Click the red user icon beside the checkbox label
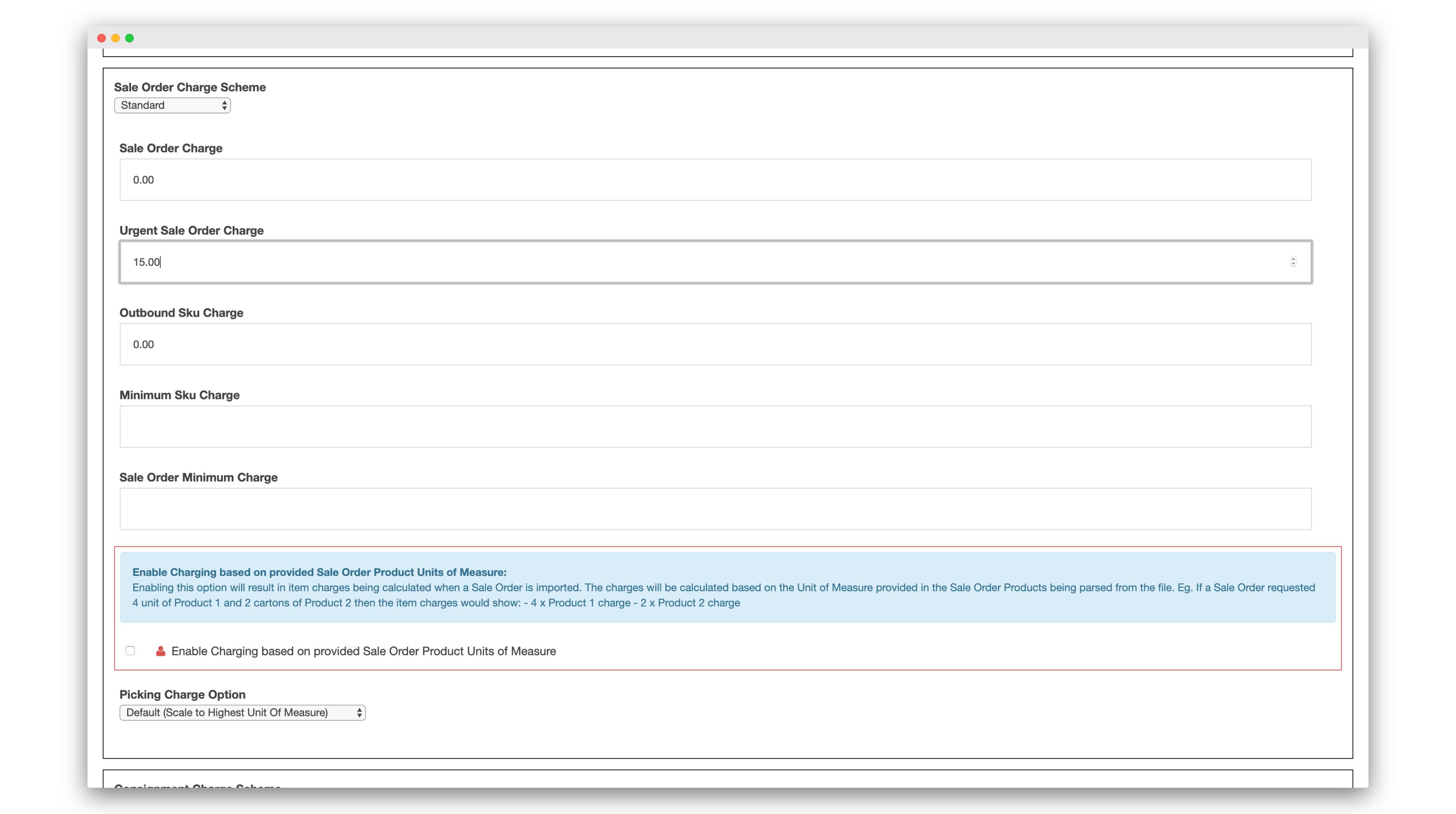The height and width of the screenshot is (814, 1456). [161, 651]
